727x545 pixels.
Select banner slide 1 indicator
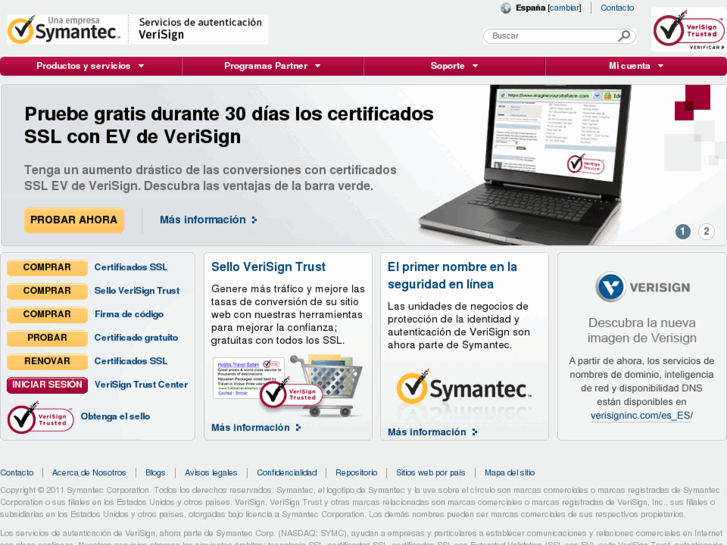click(683, 231)
